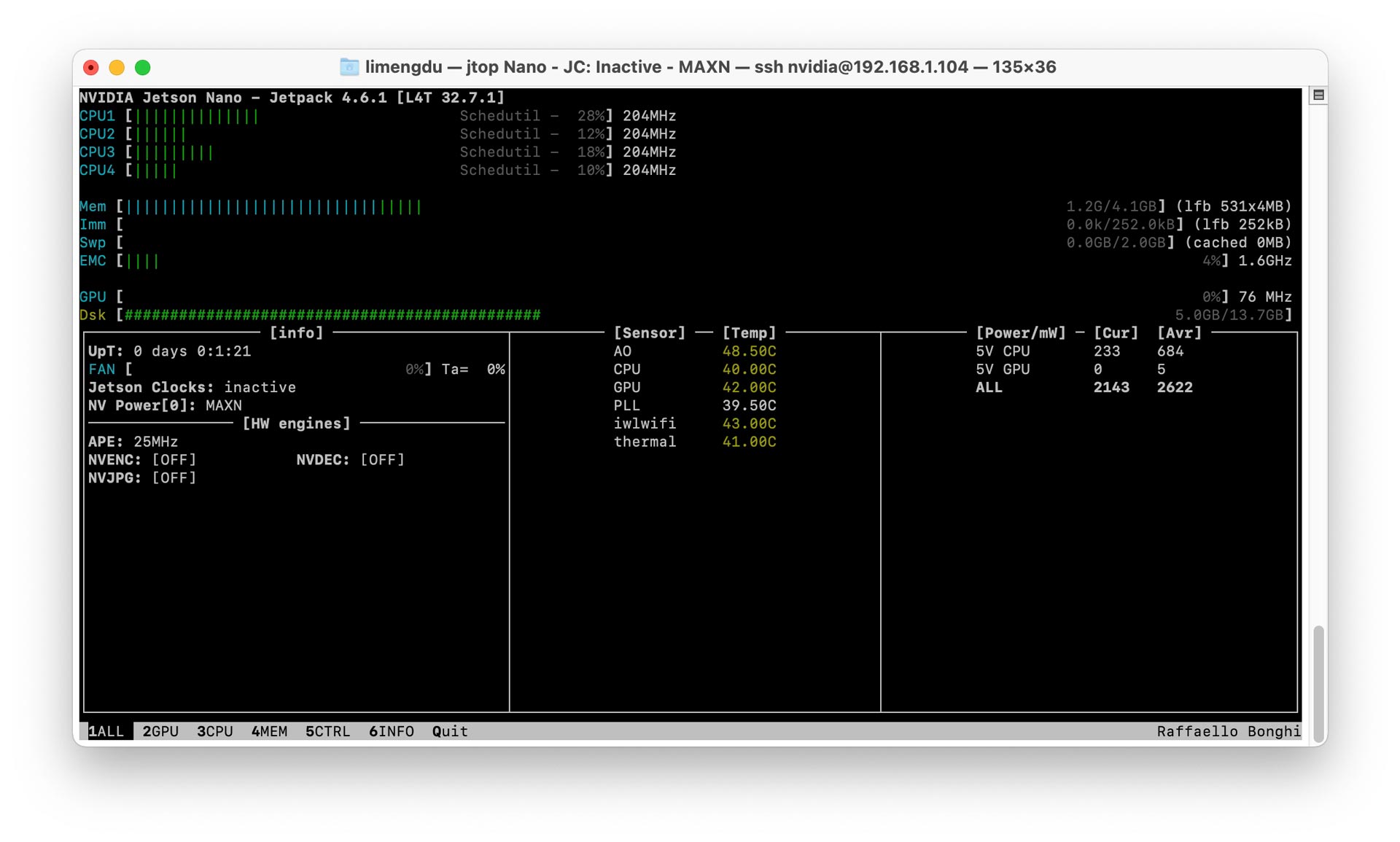This screenshot has width=1400, height=842.
Task: Click the 'Raffaello Bonghi' author text
Action: 1229,731
